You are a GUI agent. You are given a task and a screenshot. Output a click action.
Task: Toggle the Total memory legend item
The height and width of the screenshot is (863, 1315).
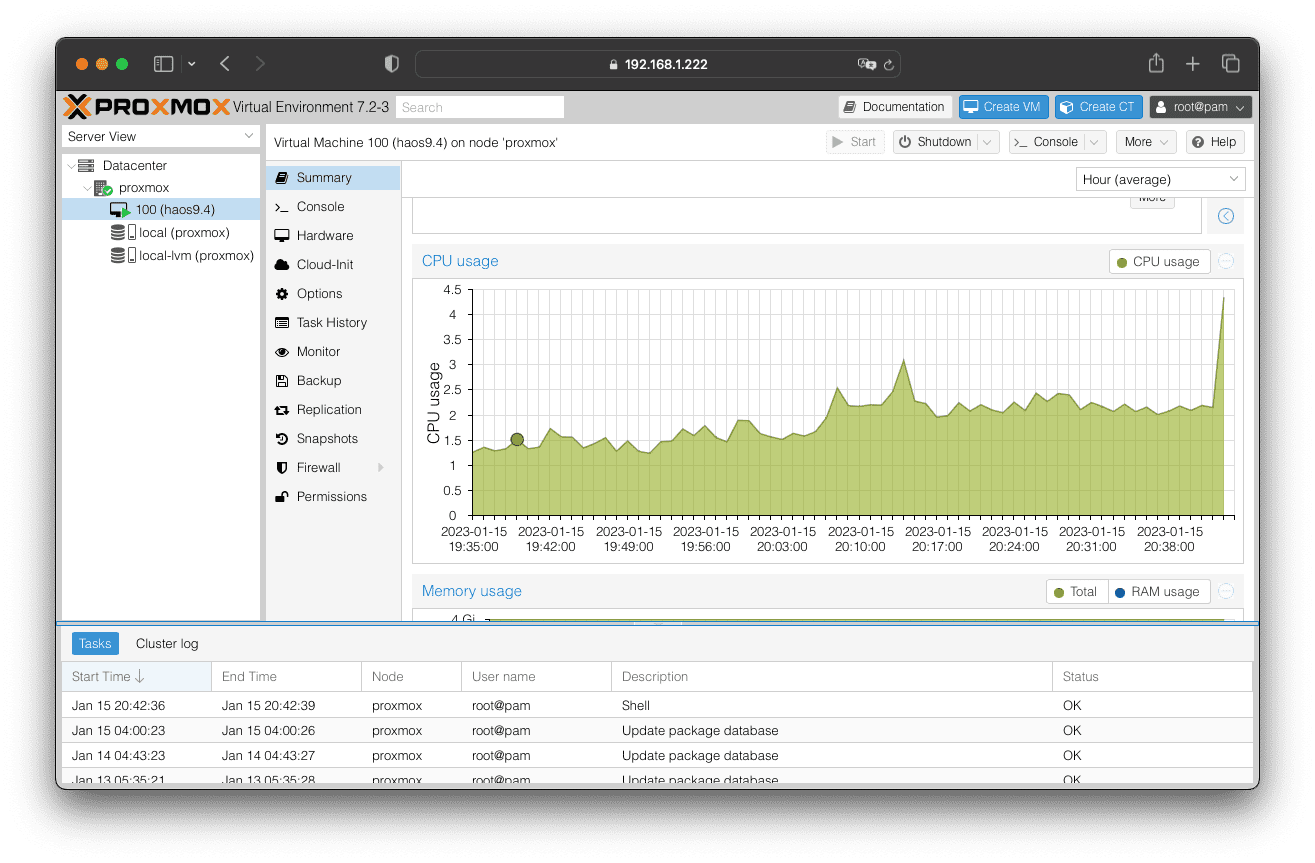[1076, 592]
